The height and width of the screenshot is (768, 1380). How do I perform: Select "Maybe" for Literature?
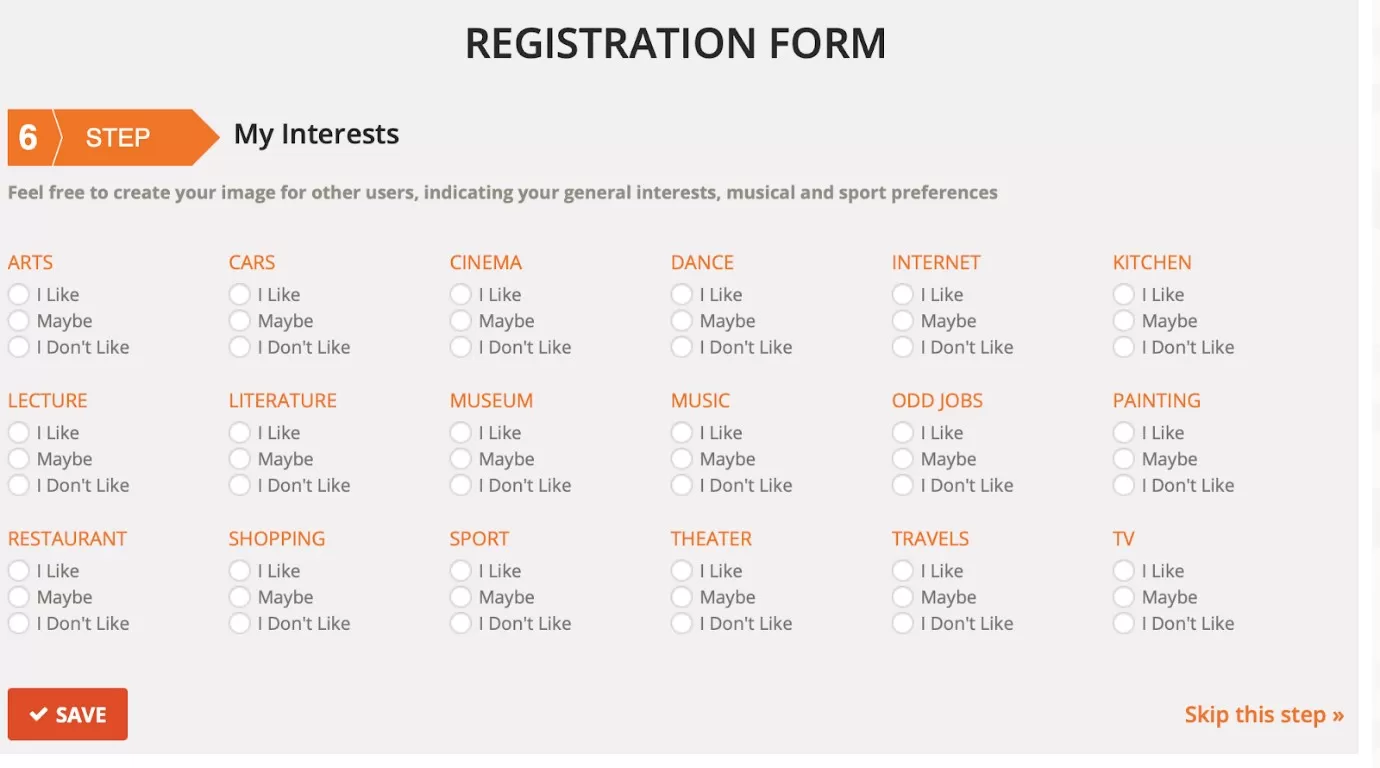pos(239,459)
